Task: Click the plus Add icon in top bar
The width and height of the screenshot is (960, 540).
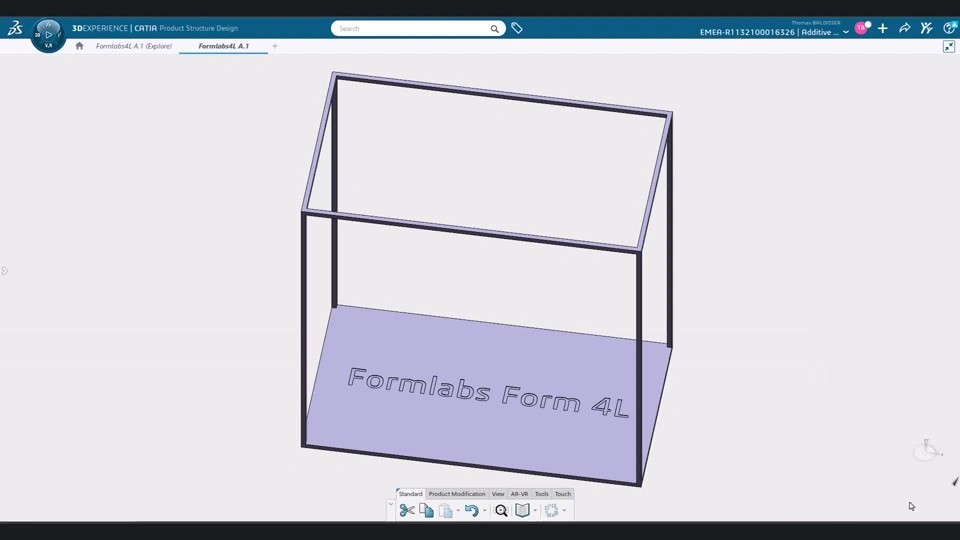Action: click(x=882, y=28)
